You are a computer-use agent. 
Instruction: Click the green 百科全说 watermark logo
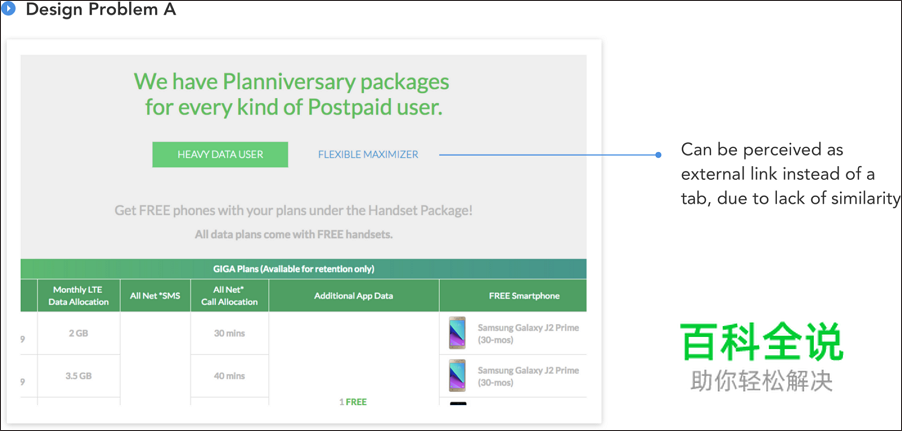pyautogui.click(x=761, y=343)
